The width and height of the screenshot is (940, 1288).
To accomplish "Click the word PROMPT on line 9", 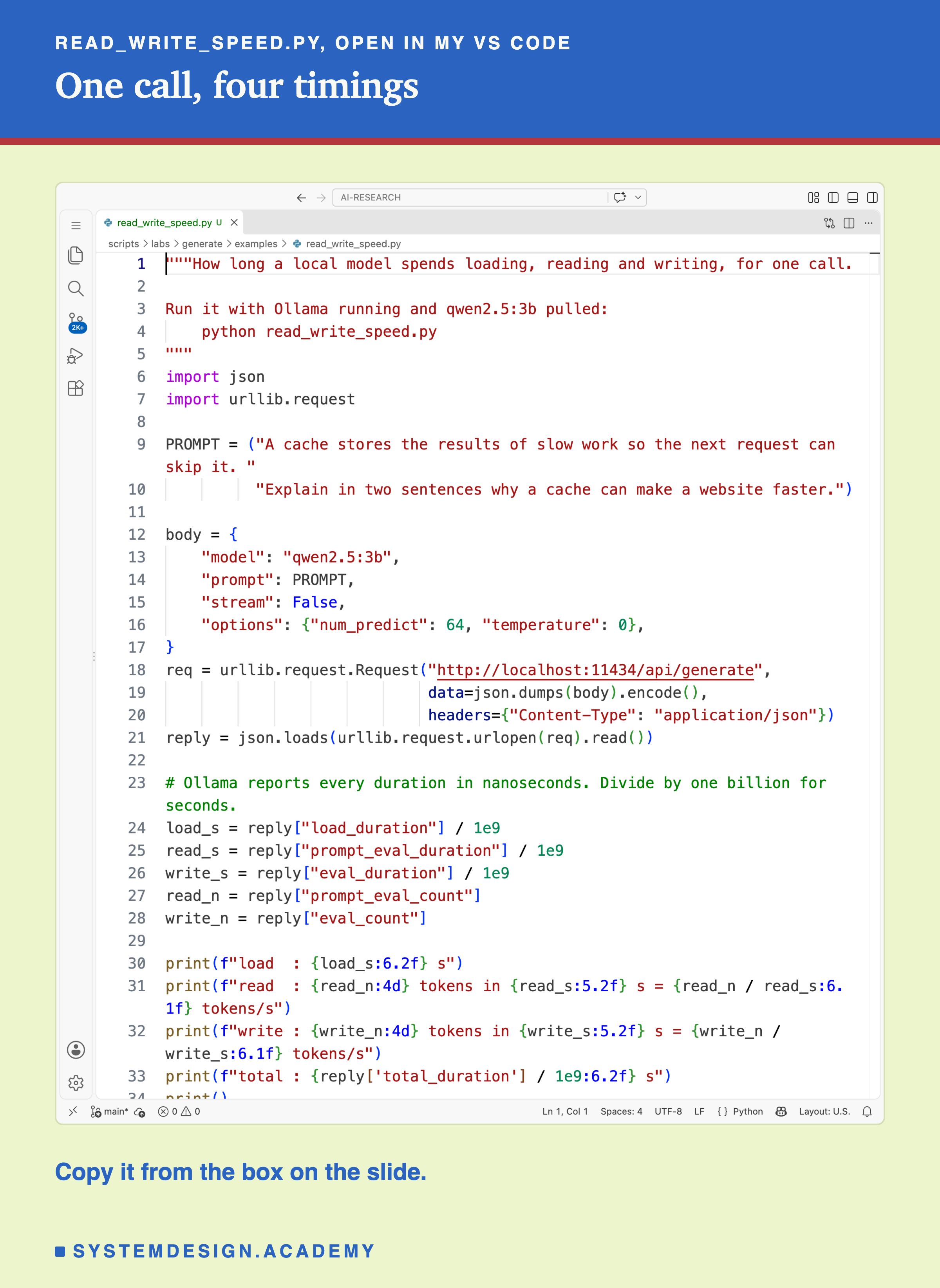I will pyautogui.click(x=192, y=445).
